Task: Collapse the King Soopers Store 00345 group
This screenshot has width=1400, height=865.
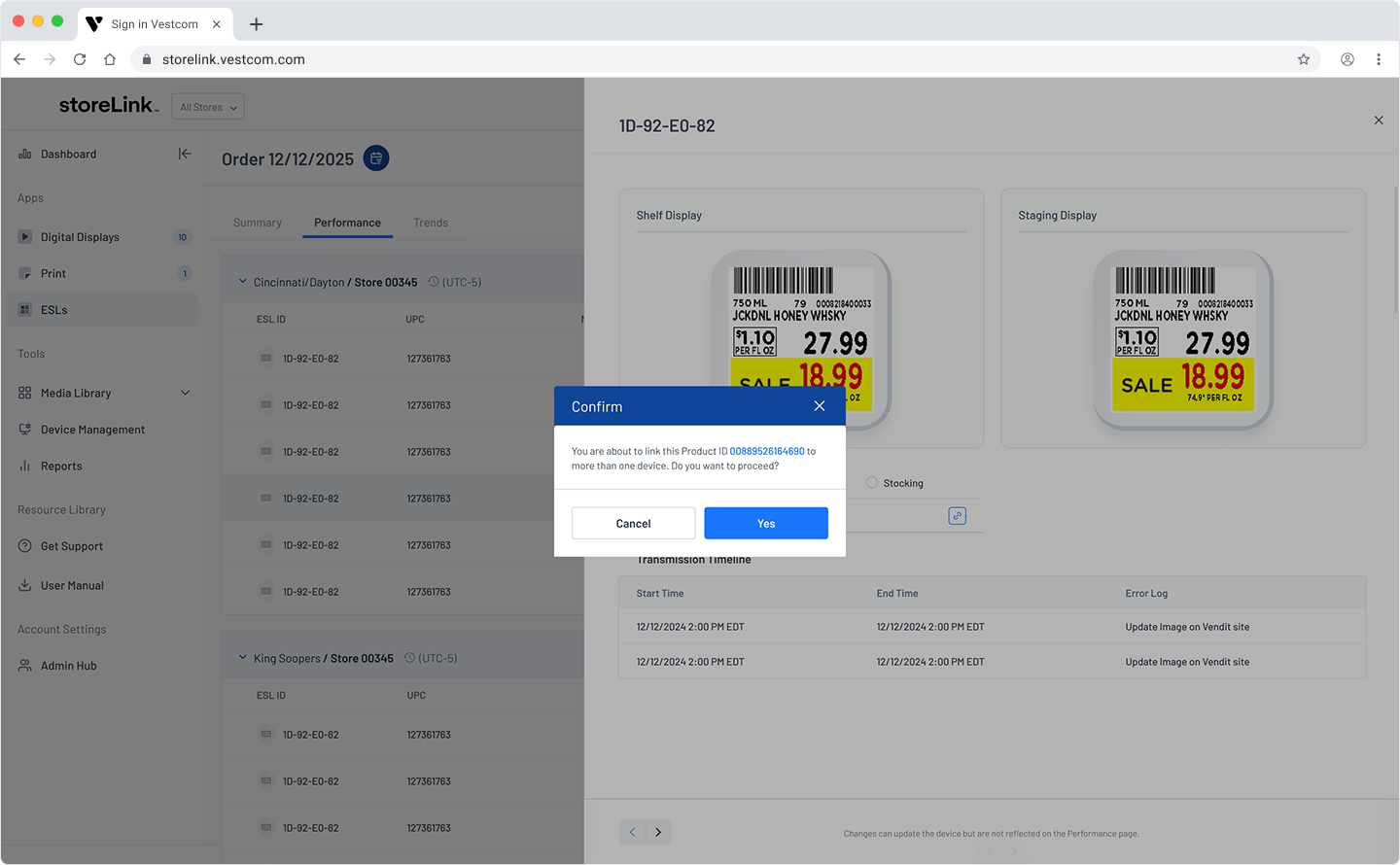Action: (243, 658)
